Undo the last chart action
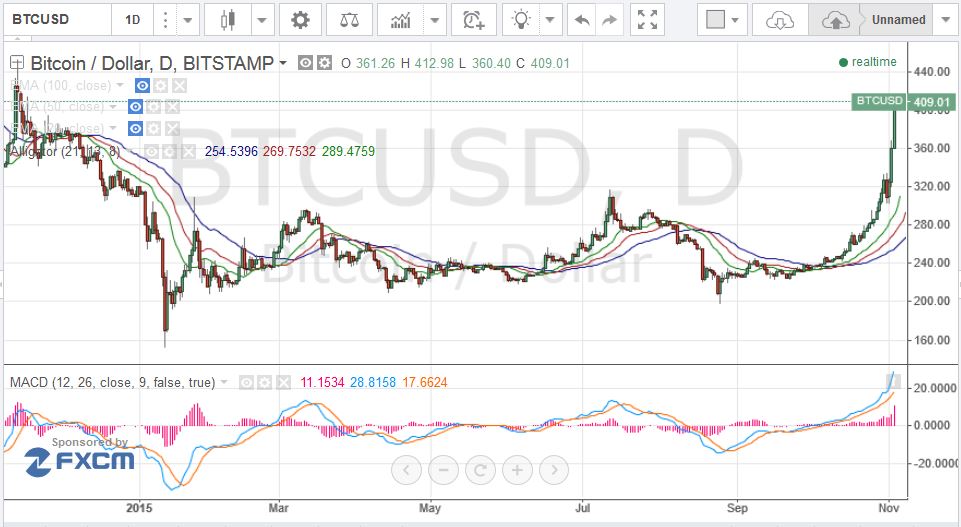This screenshot has height=527, width=961. coord(582,20)
